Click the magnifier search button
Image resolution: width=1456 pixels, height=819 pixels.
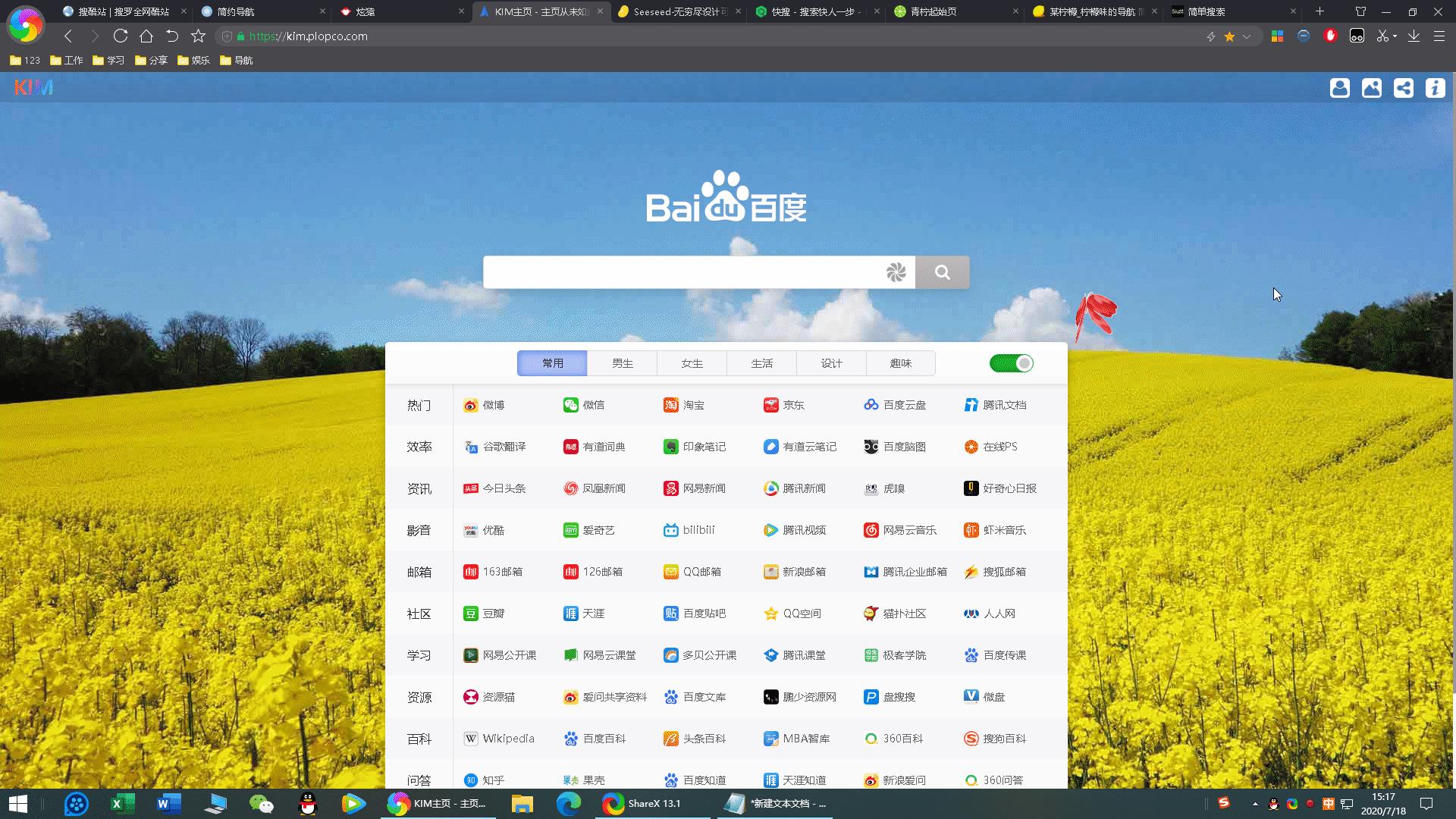[942, 272]
